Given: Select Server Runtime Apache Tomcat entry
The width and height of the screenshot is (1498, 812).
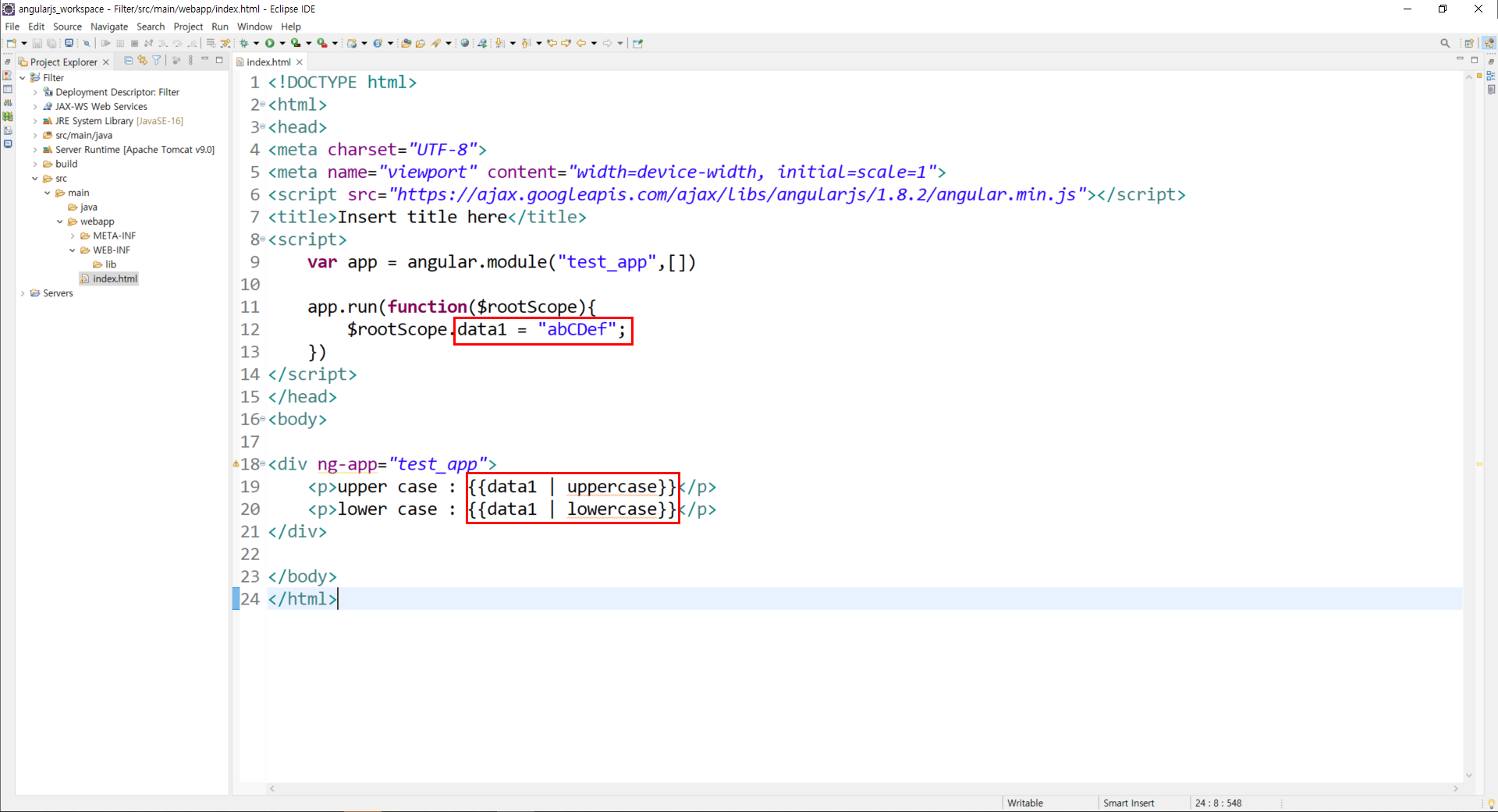Looking at the screenshot, I should click(129, 150).
